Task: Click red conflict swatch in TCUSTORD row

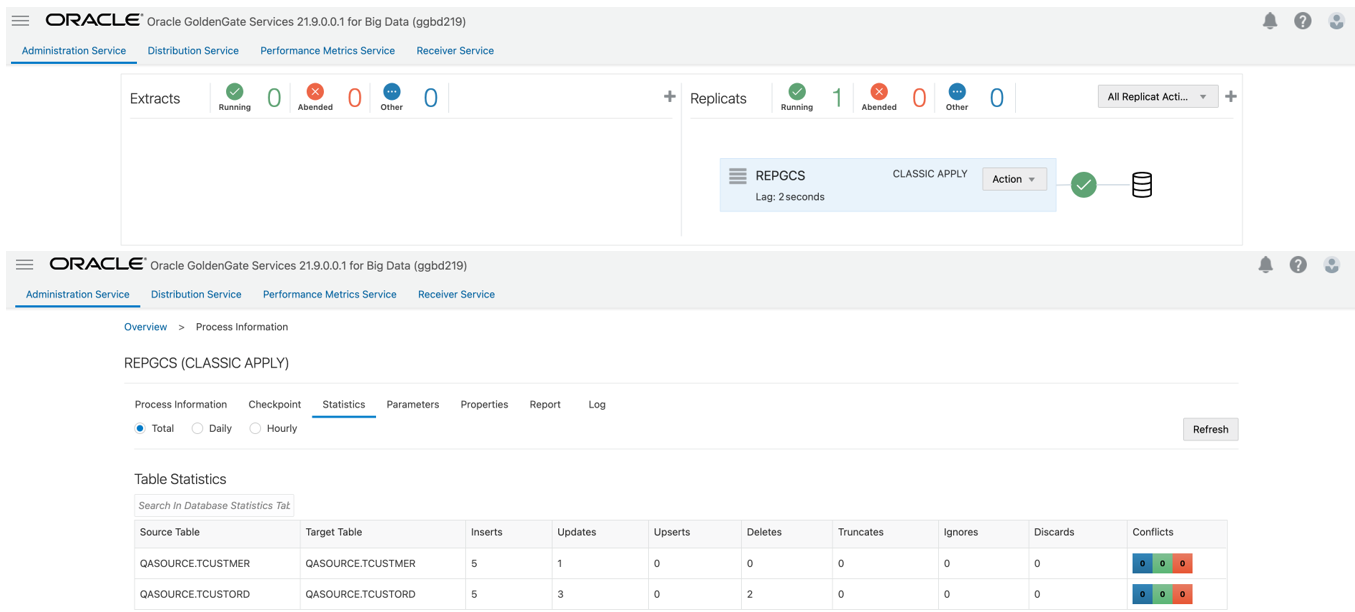Action: 1182,594
